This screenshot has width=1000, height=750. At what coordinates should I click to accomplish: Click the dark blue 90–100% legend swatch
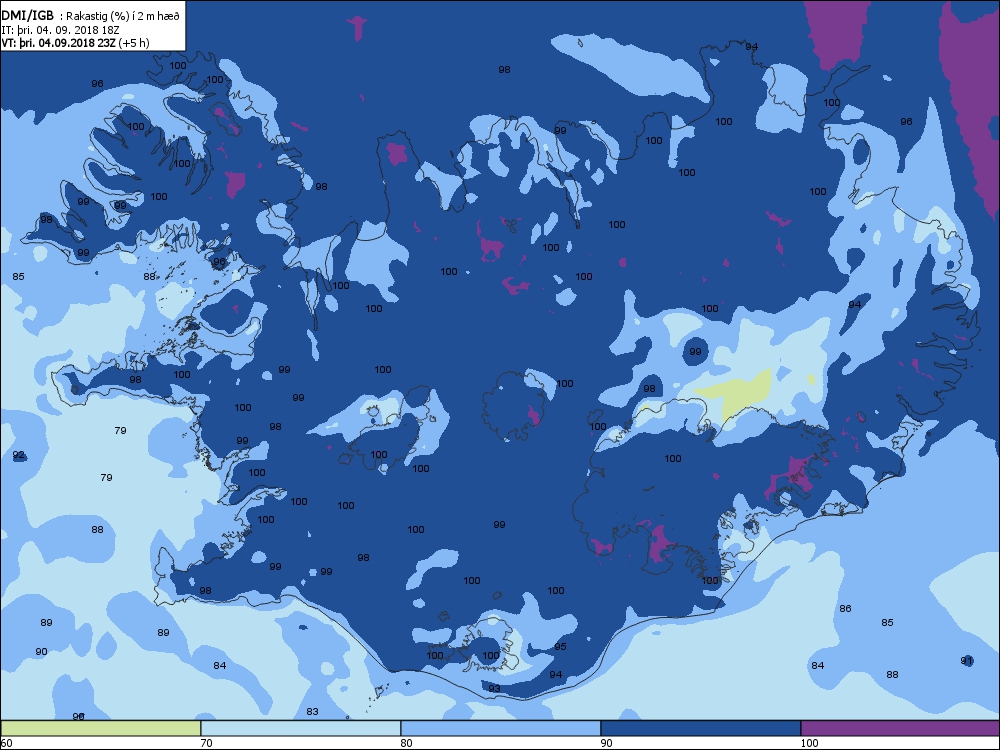pos(700,728)
